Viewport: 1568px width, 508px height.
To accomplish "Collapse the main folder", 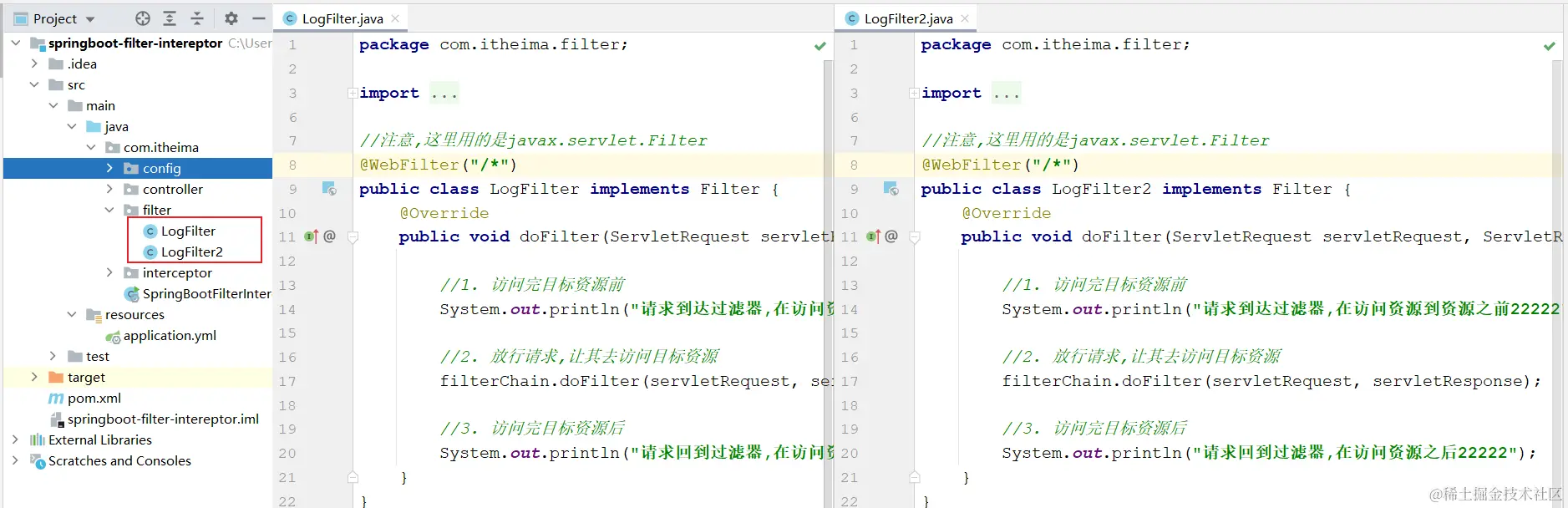I will (x=53, y=105).
